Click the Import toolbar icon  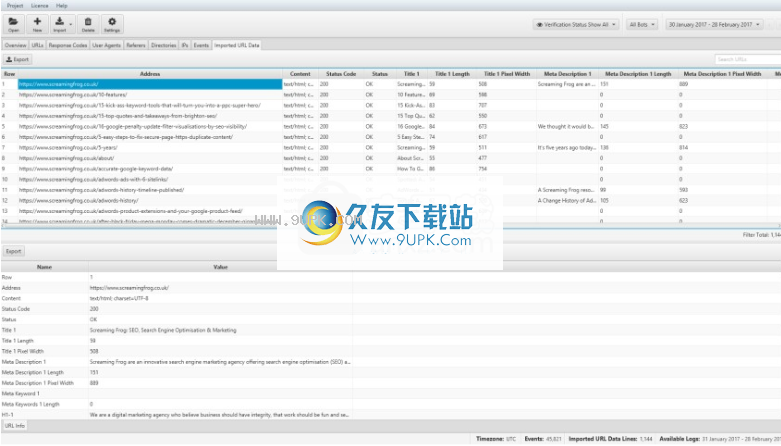pos(62,24)
